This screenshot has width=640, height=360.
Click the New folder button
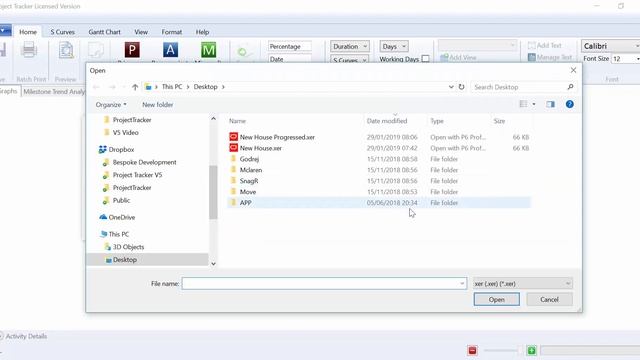pyautogui.click(x=158, y=104)
